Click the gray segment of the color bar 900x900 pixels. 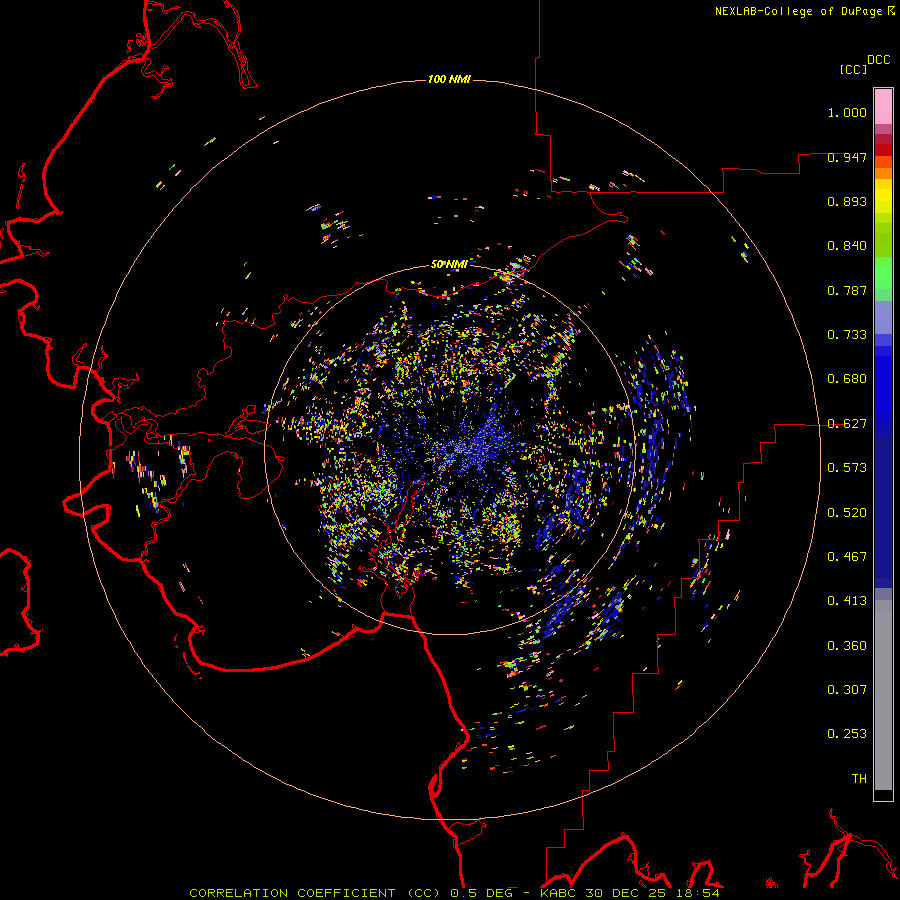[x=883, y=695]
